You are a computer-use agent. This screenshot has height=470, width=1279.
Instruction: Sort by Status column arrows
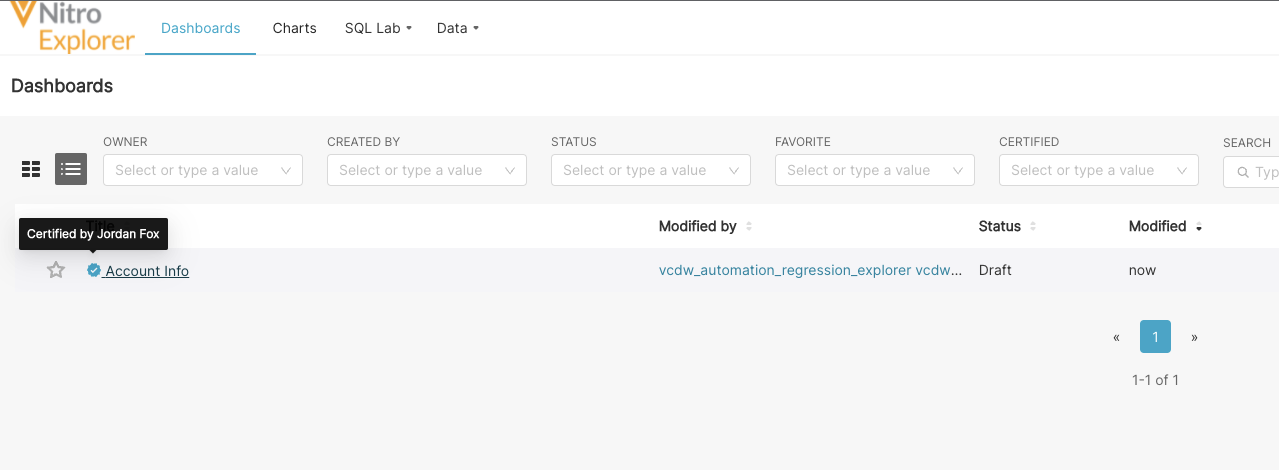[x=1033, y=227]
